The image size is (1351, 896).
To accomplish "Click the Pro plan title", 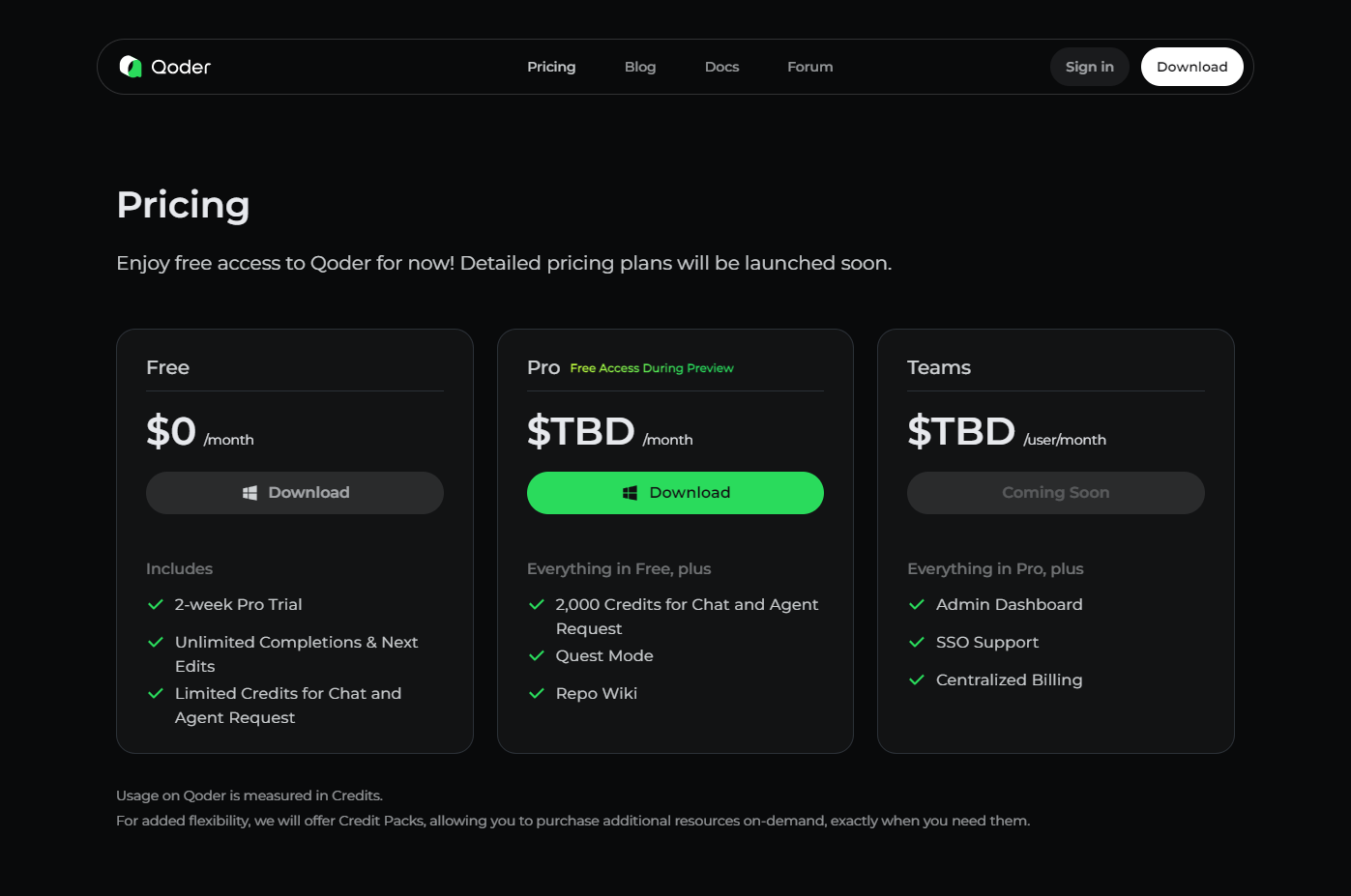I will (x=543, y=367).
